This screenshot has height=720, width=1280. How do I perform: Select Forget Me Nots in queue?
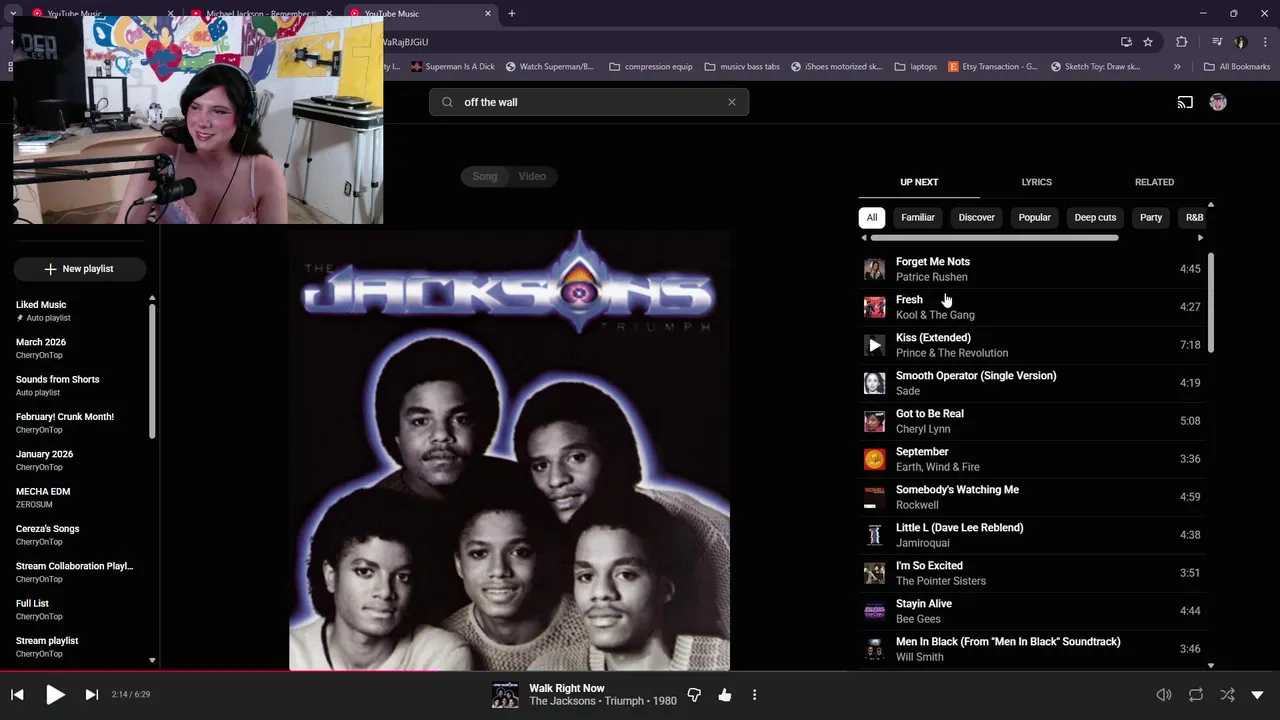coord(1032,269)
